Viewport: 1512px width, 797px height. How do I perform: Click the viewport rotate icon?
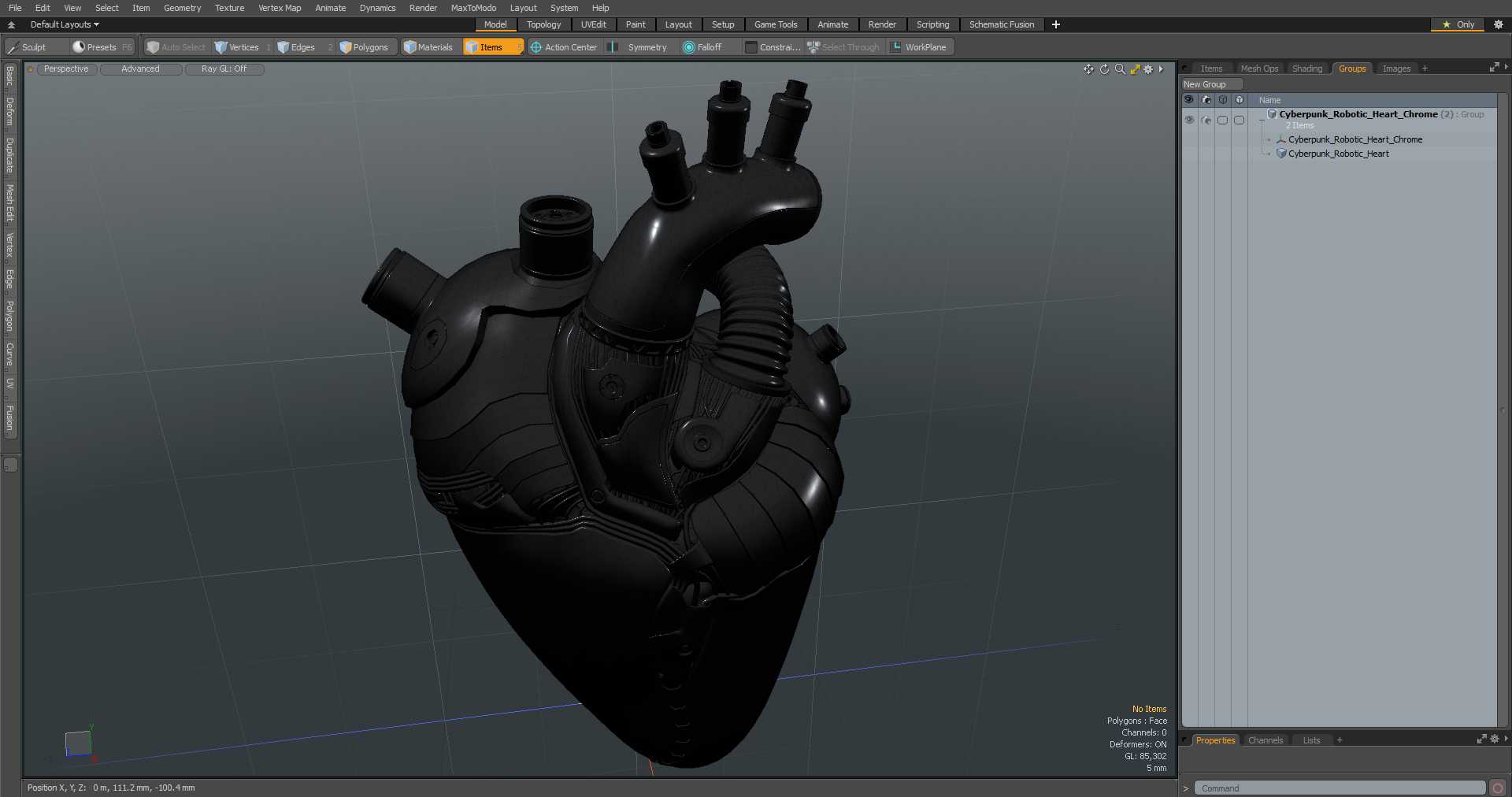coord(1104,69)
